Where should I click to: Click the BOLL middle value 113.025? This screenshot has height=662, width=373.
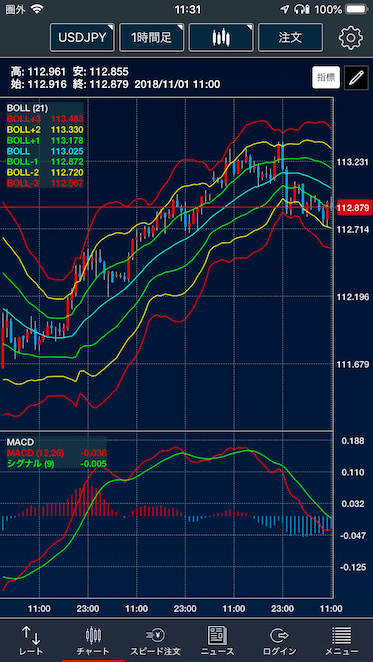pos(67,151)
